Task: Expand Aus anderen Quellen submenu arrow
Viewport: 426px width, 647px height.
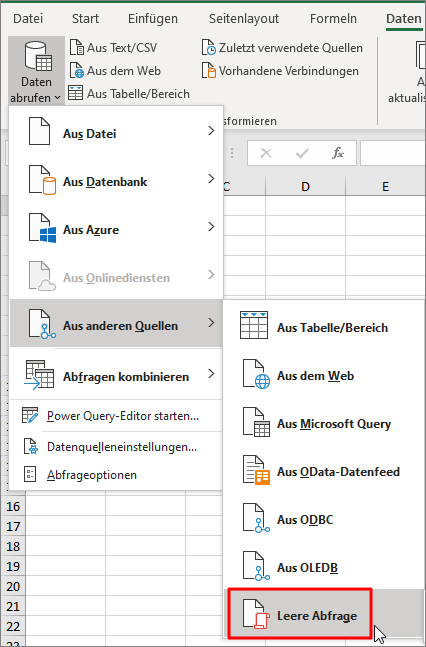Action: [x=211, y=322]
